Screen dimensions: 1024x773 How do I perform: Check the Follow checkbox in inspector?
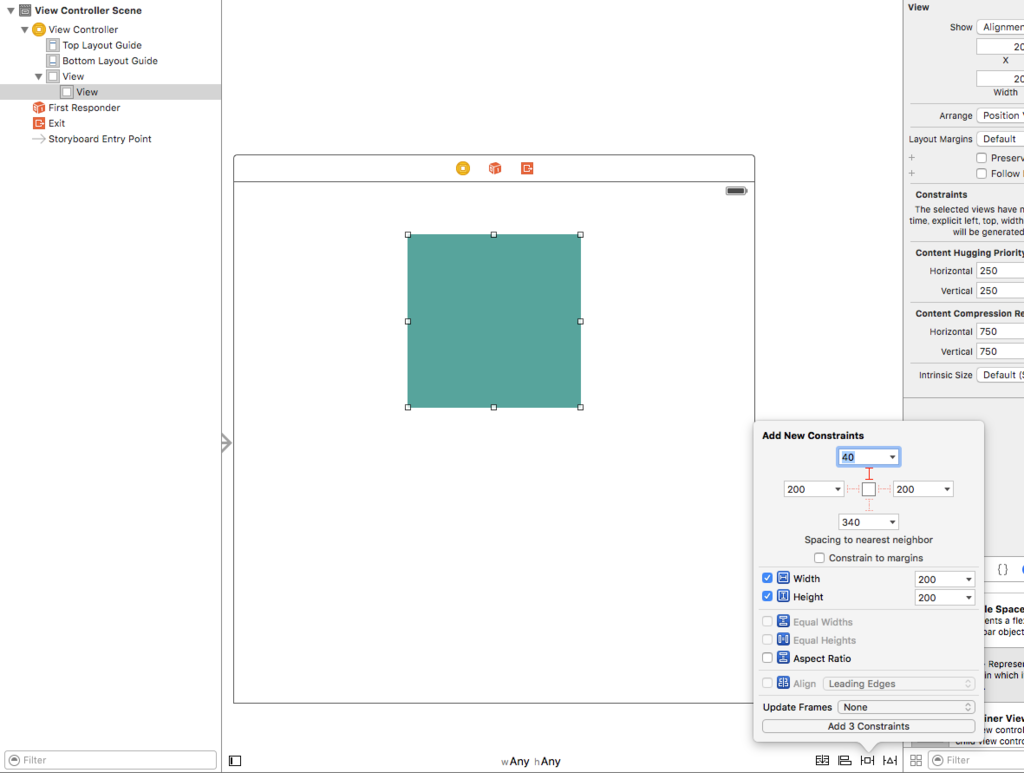click(981, 174)
